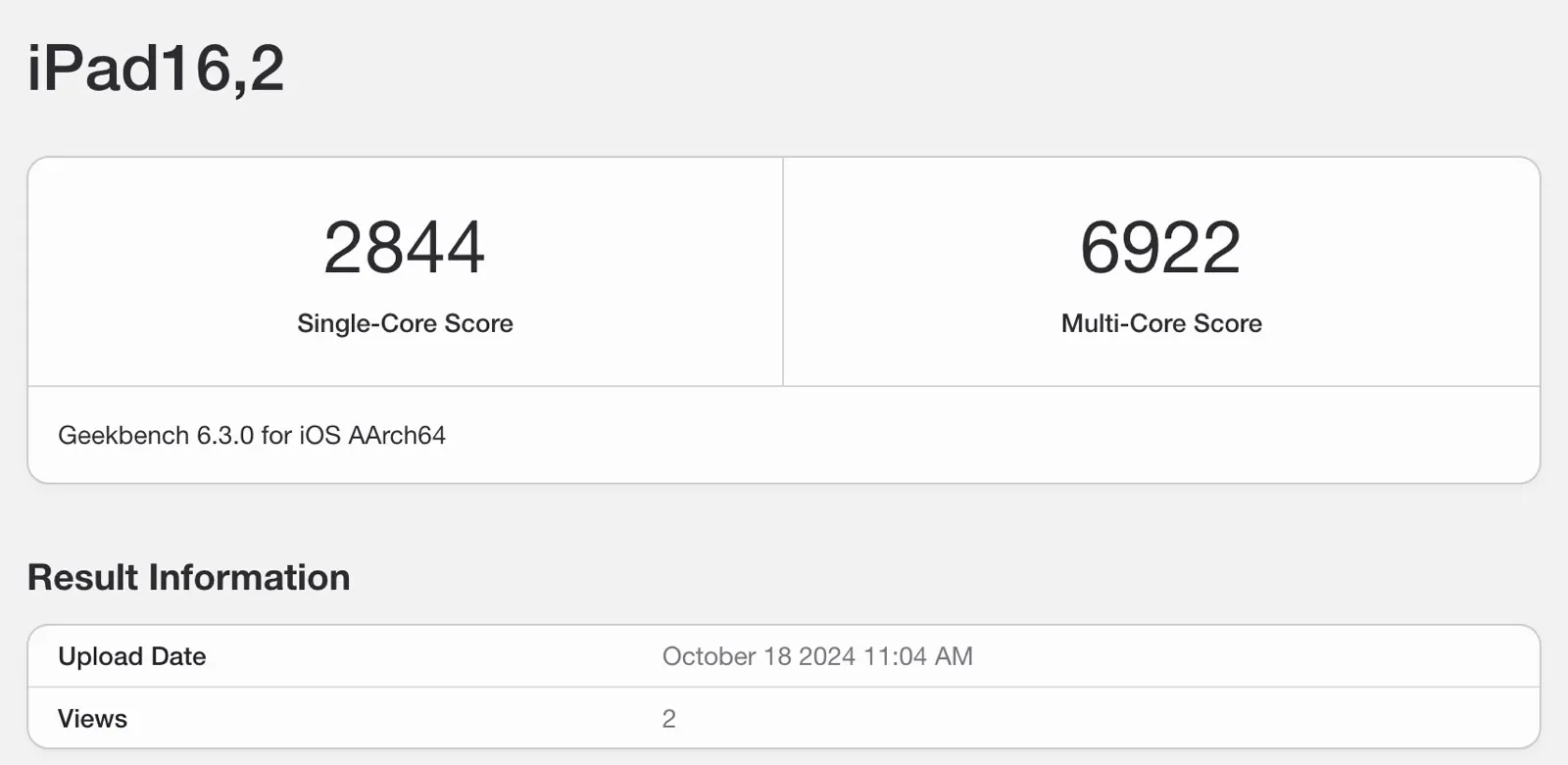Click the word Geekbench in version line
This screenshot has width=1568, height=765.
click(123, 435)
